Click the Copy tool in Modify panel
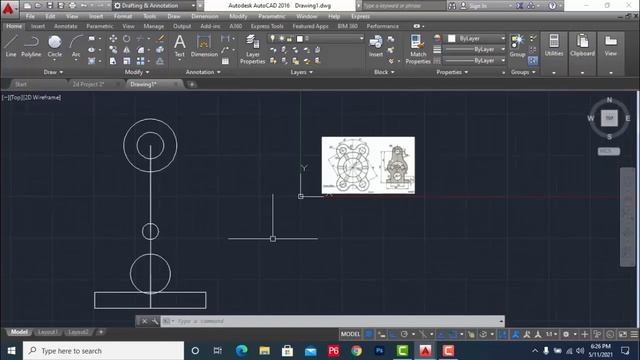This screenshot has width=640, height=360. pyautogui.click(x=113, y=50)
